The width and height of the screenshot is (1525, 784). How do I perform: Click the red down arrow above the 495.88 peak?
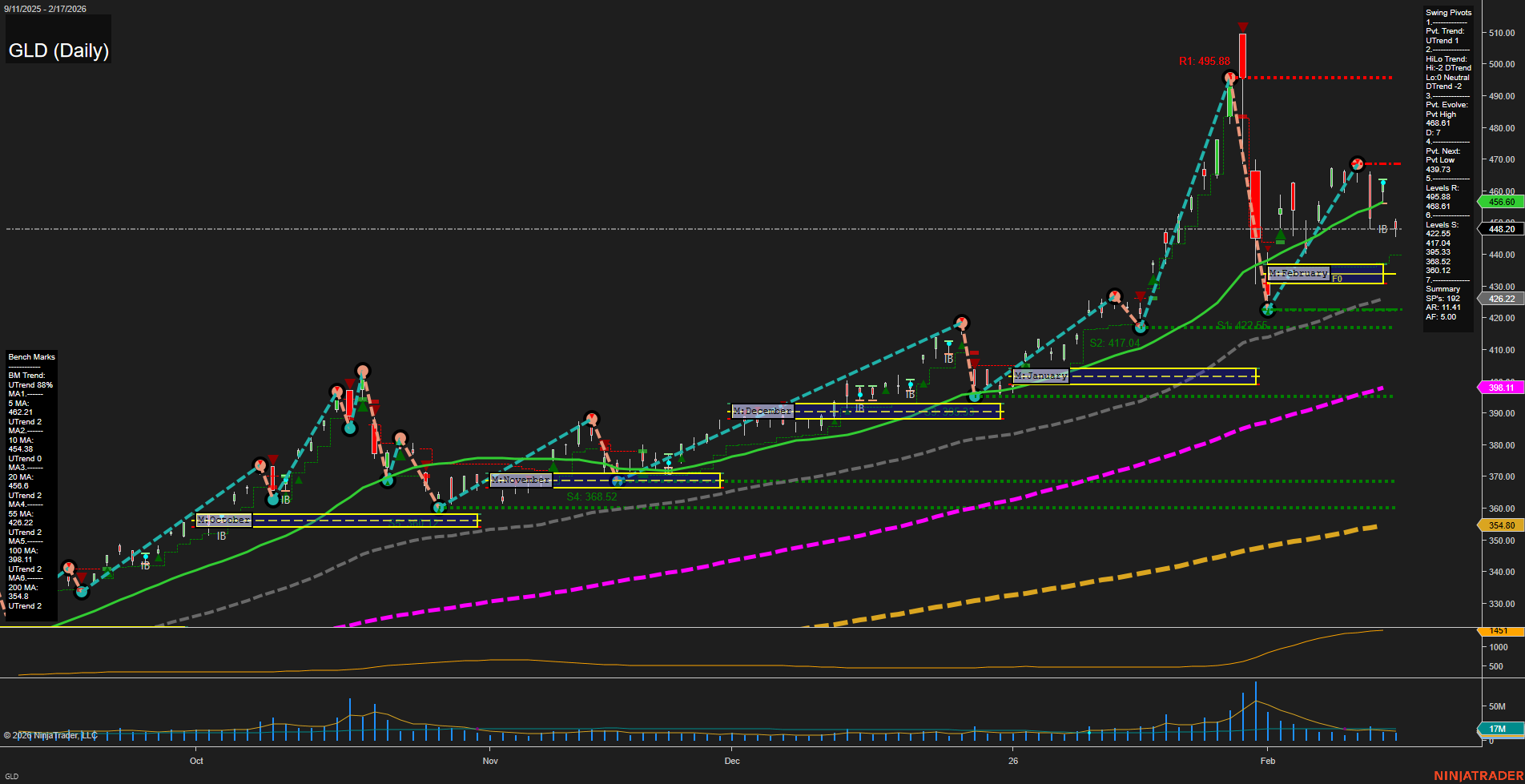tap(1243, 26)
